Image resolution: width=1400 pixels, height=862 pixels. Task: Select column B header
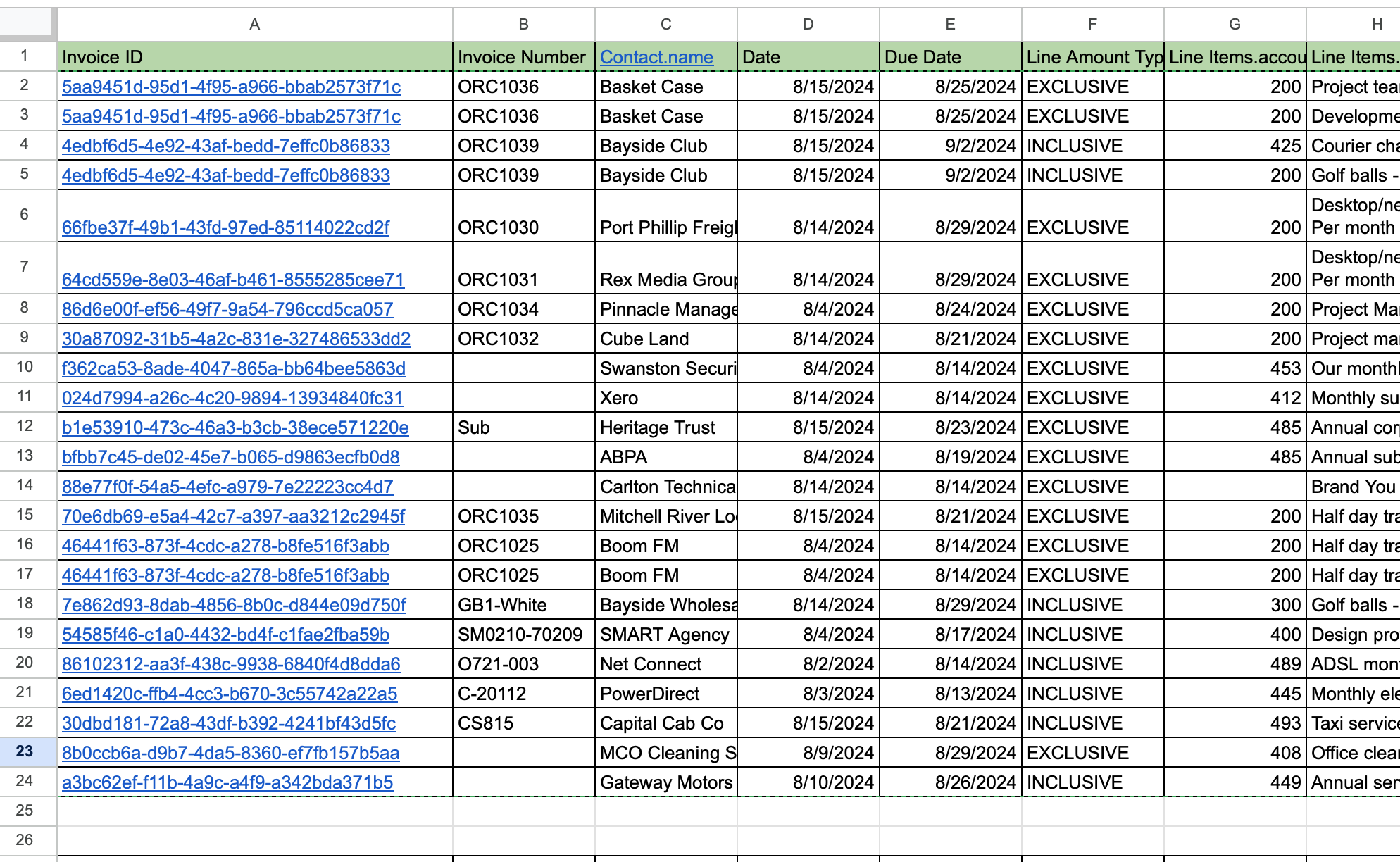coord(523,25)
